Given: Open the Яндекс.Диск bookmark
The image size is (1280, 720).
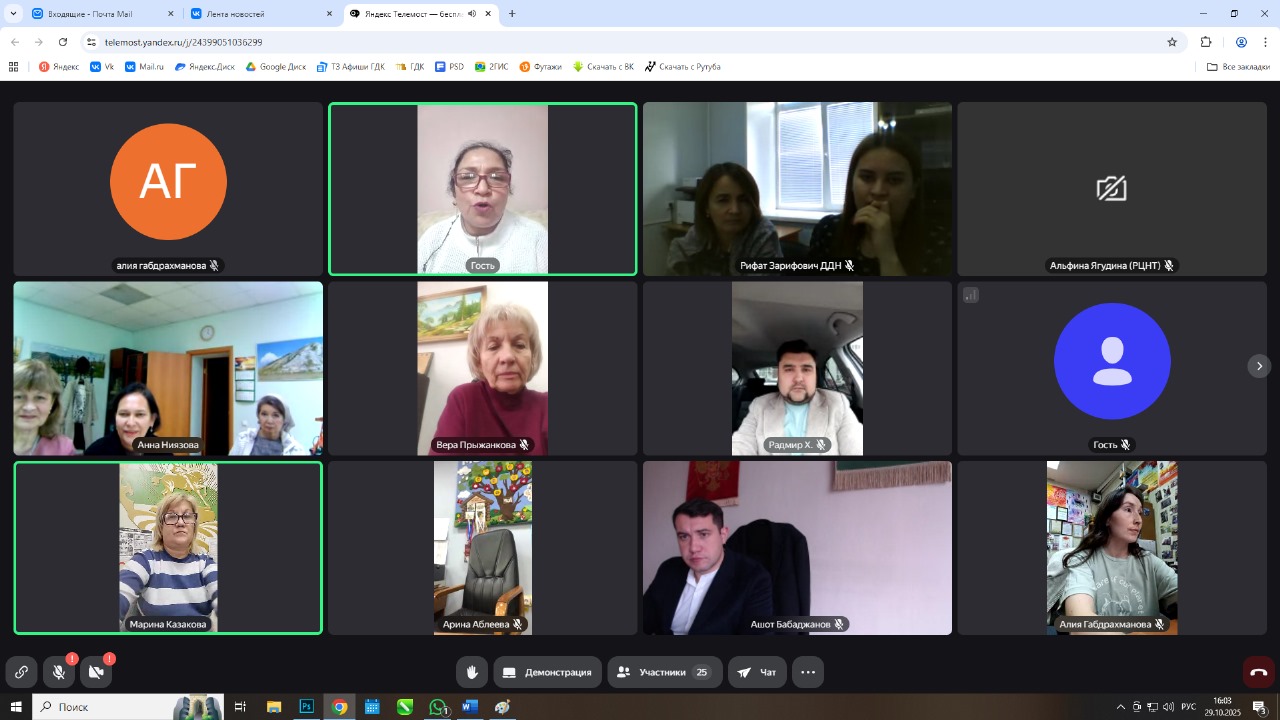Looking at the screenshot, I should pyautogui.click(x=205, y=67).
